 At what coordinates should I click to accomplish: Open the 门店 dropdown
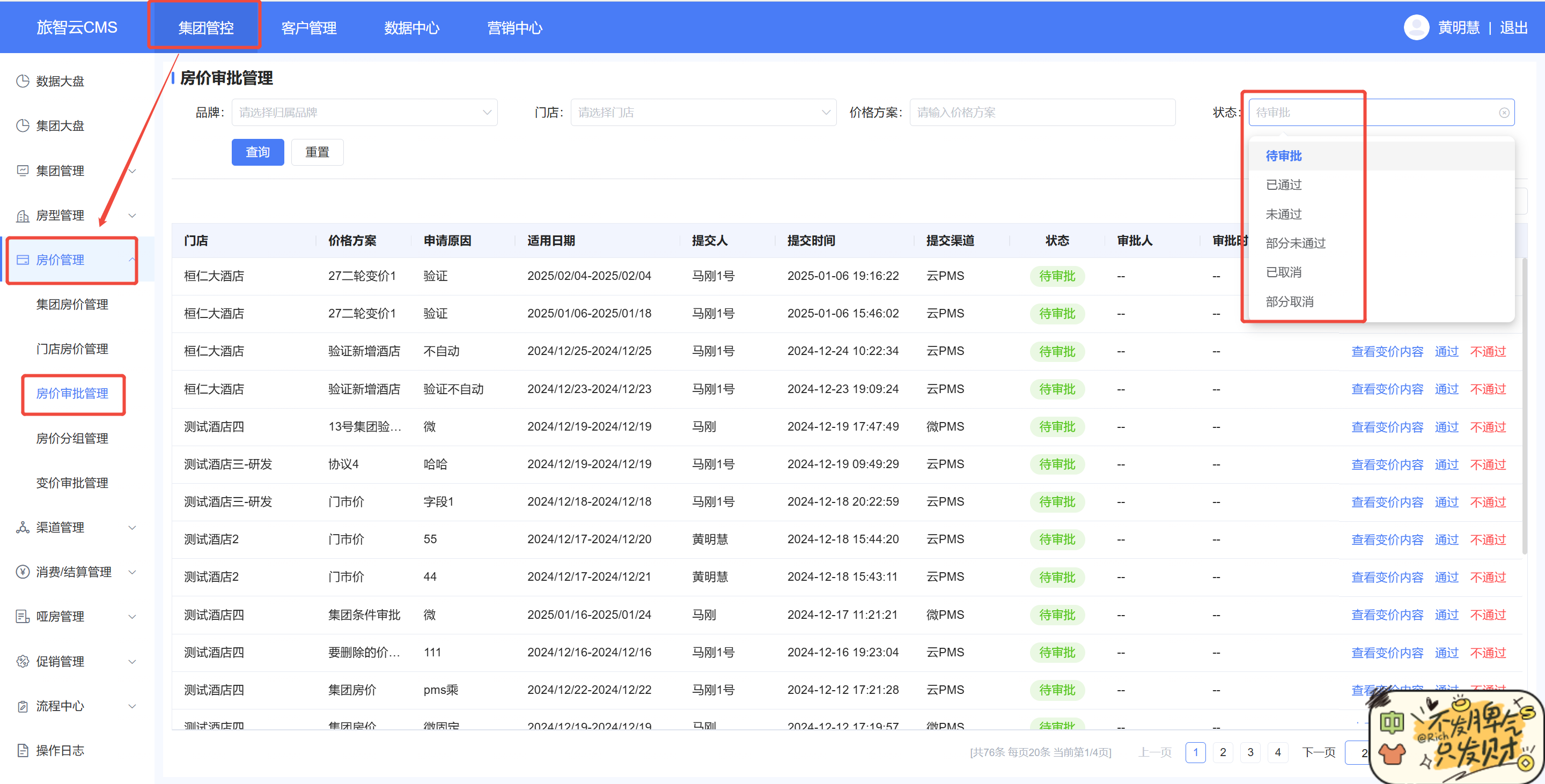pos(703,113)
